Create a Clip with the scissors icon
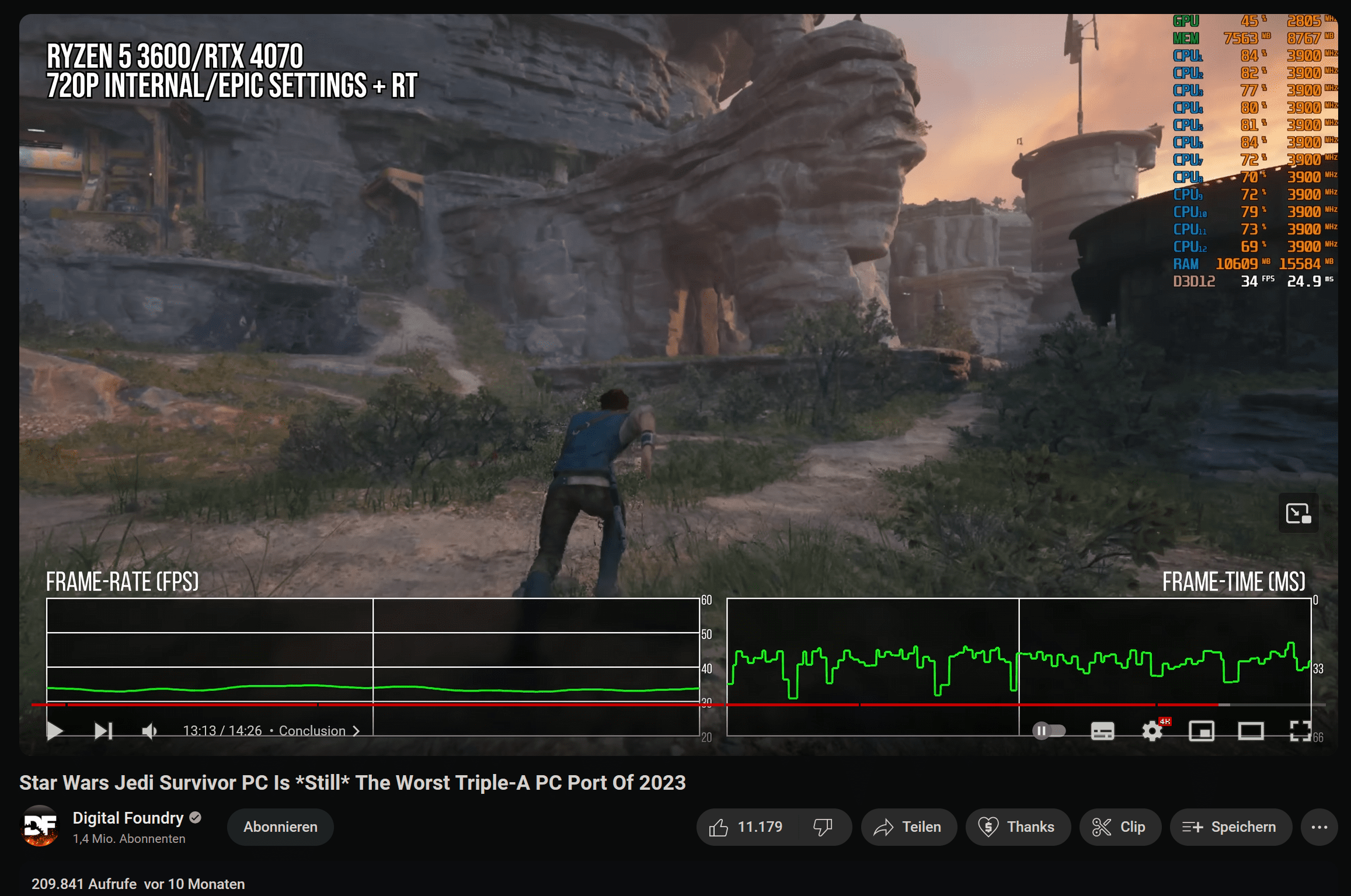Viewport: 1351px width, 896px height. click(1119, 827)
